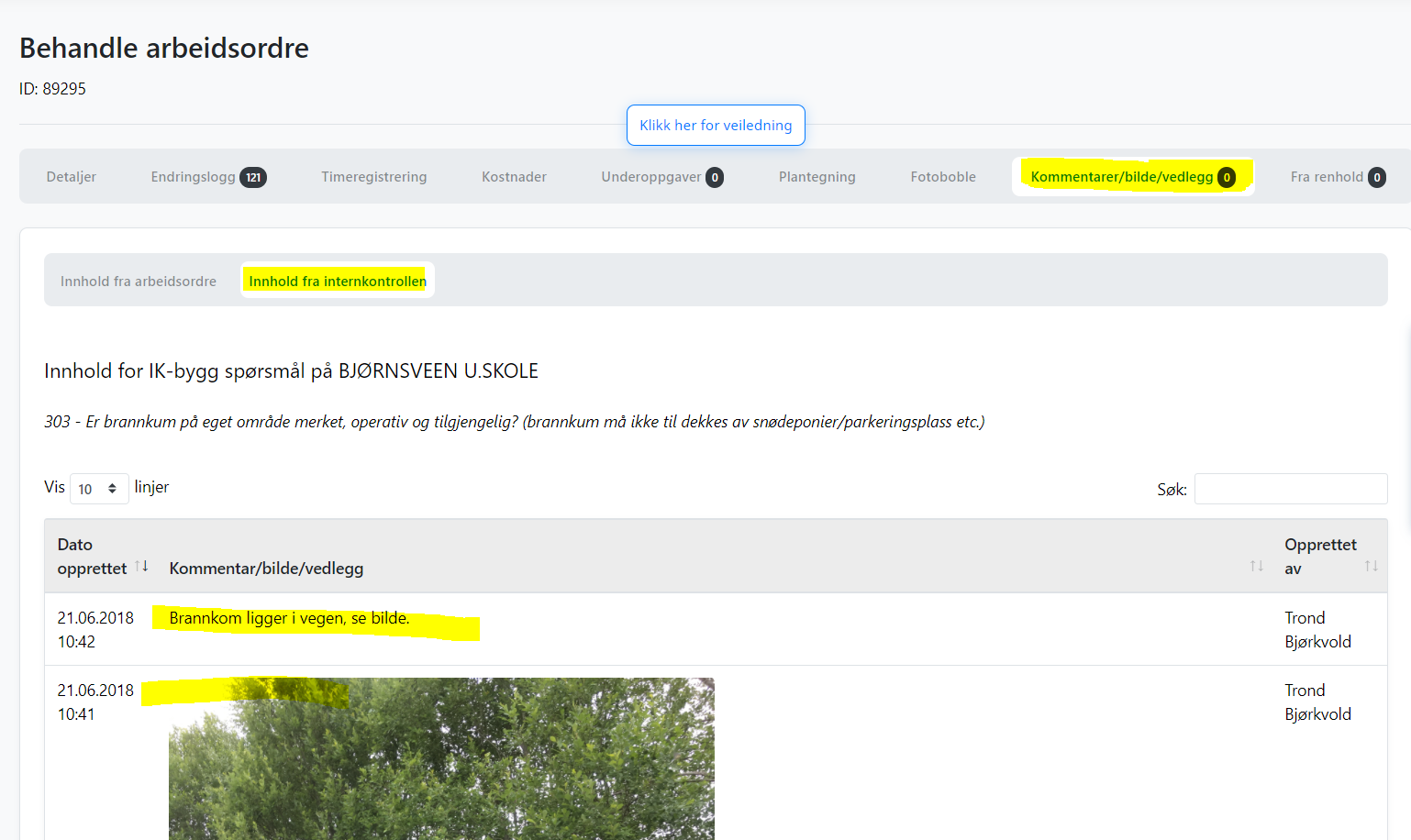Click the Klikk her for veiledning button
The width and height of the screenshot is (1411, 840).
[x=716, y=125]
